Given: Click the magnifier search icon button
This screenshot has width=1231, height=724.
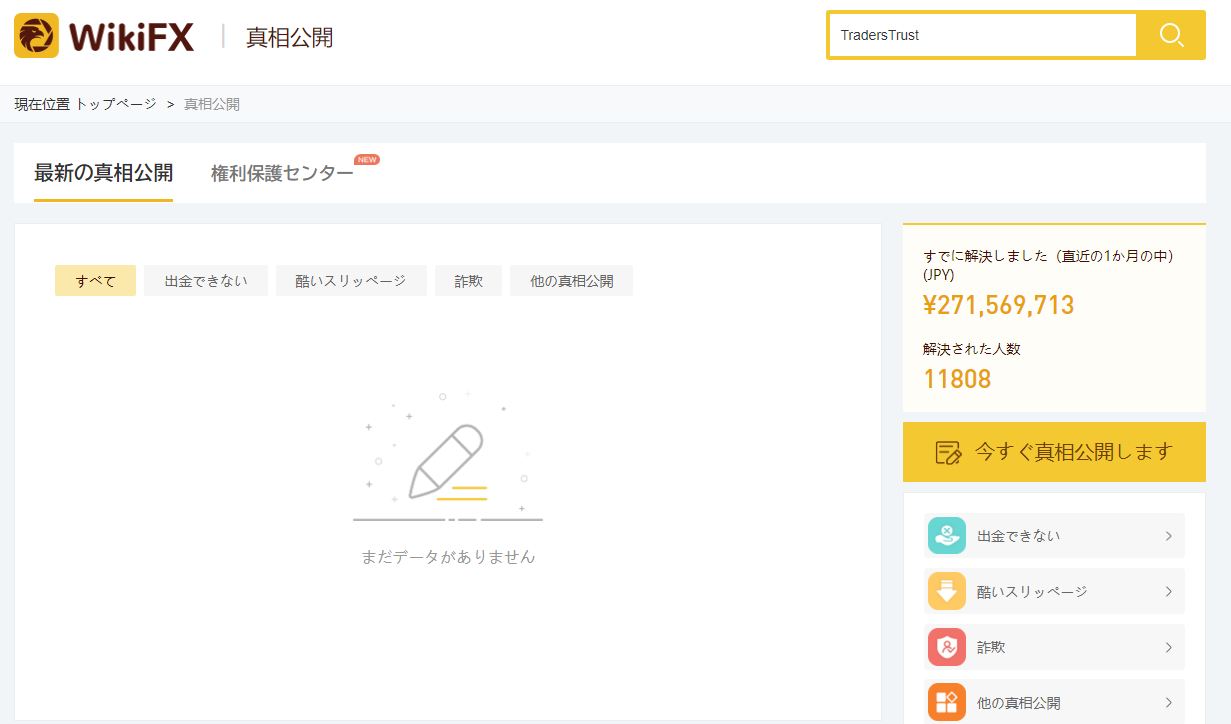Looking at the screenshot, I should [x=1171, y=35].
